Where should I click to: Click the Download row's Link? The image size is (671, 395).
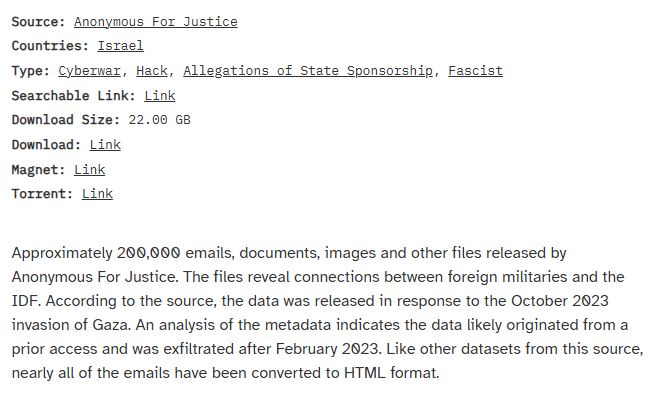[x=105, y=145]
